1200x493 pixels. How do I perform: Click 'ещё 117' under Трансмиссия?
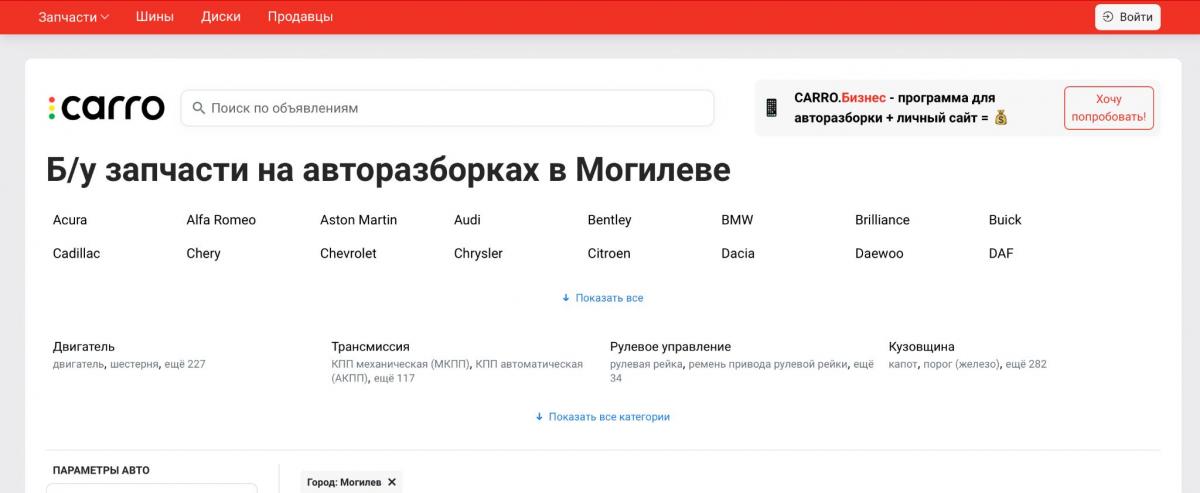point(395,379)
